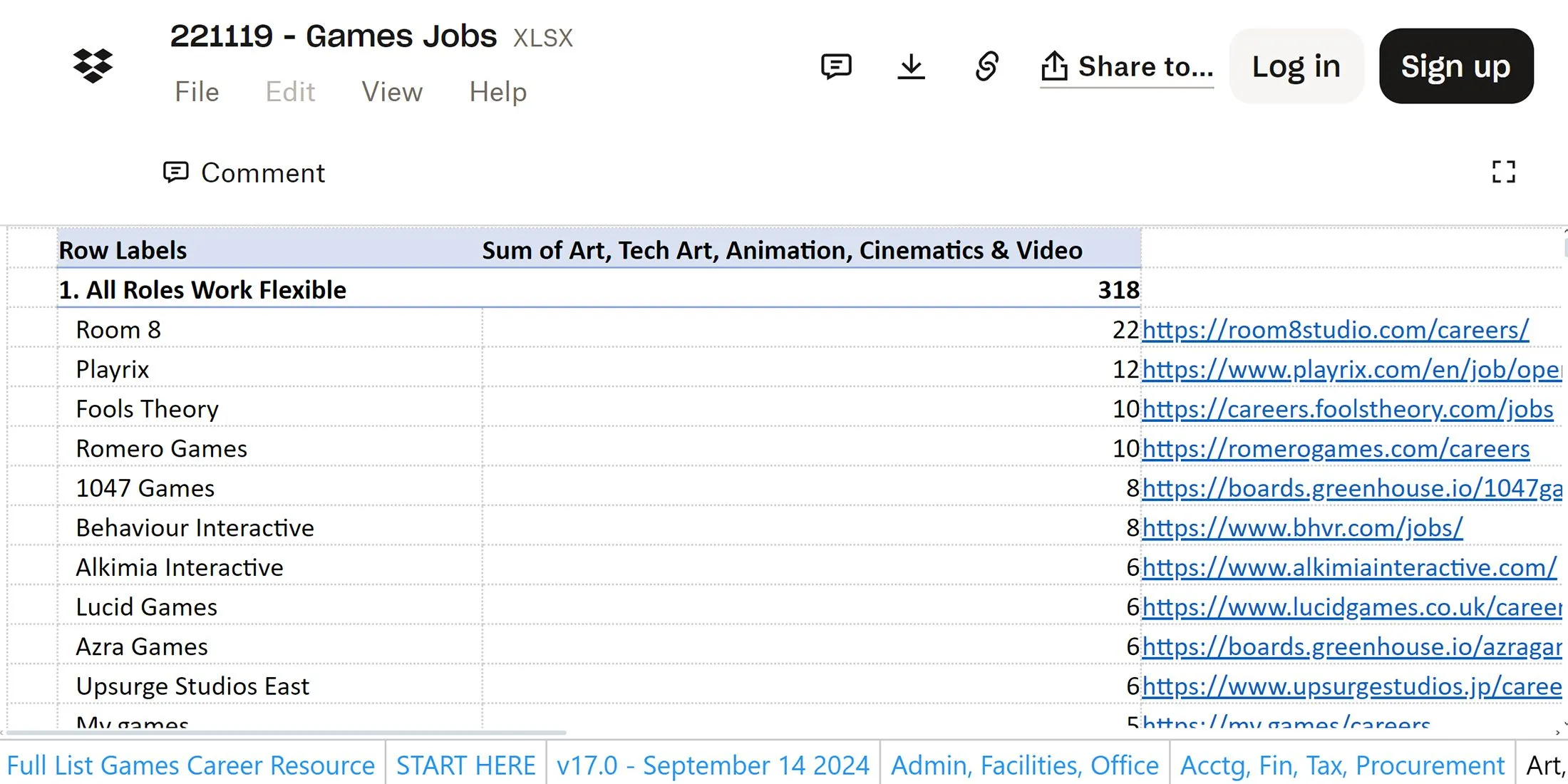This screenshot has width=1568, height=784.
Task: Select the Row Labels header cell
Action: pyautogui.click(x=269, y=250)
